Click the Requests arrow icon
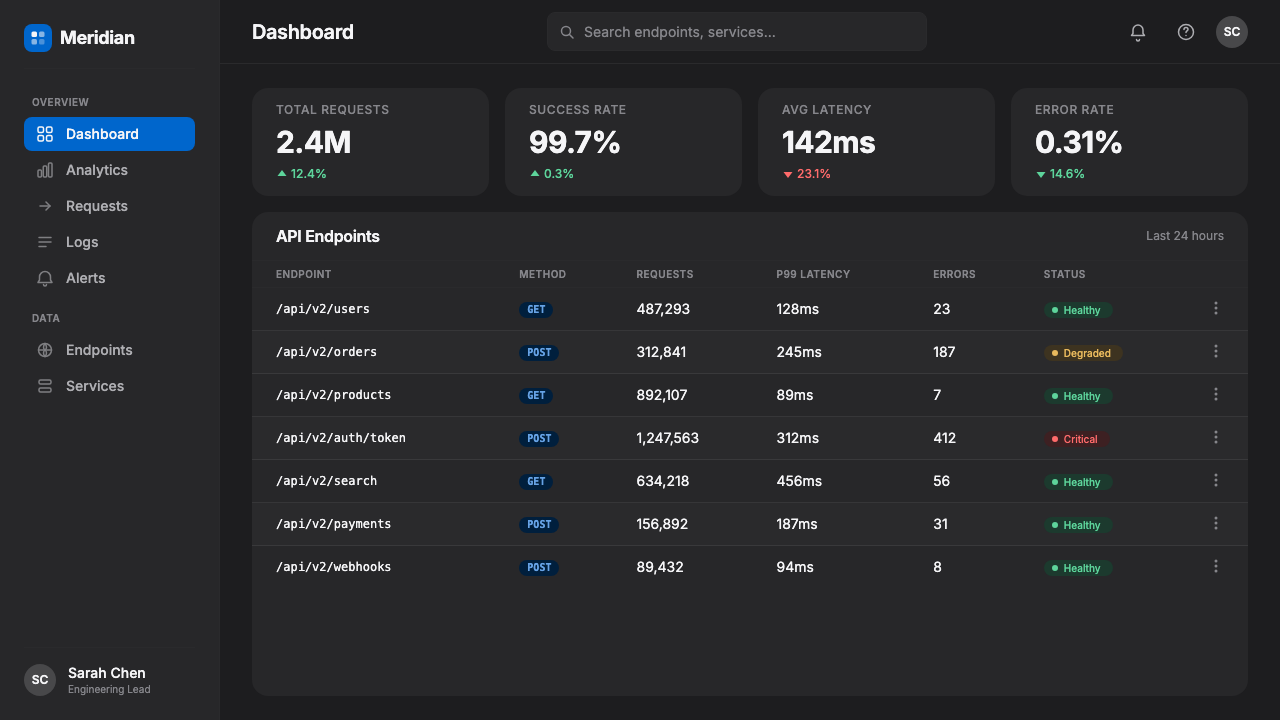 [45, 206]
